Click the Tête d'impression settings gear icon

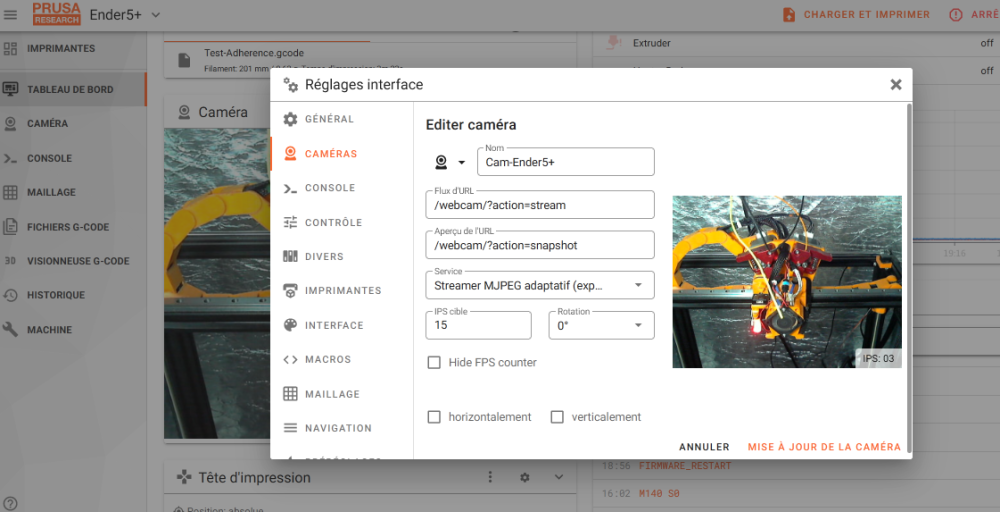pyautogui.click(x=524, y=477)
